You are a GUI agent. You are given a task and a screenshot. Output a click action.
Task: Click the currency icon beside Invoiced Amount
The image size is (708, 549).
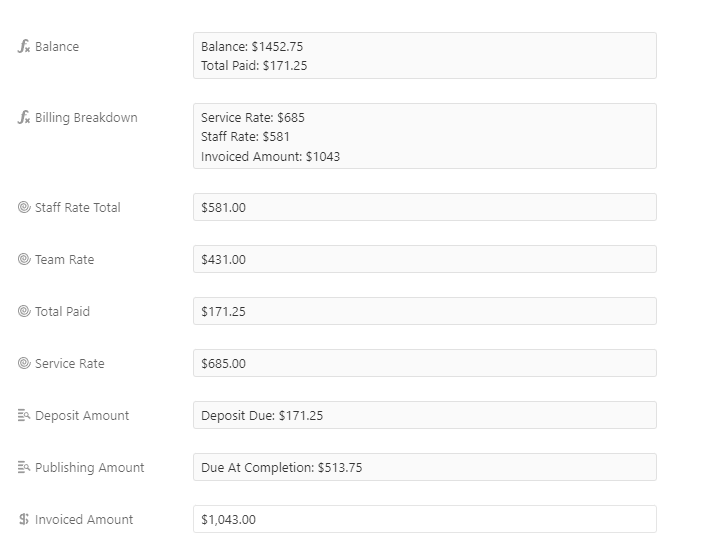[24, 519]
